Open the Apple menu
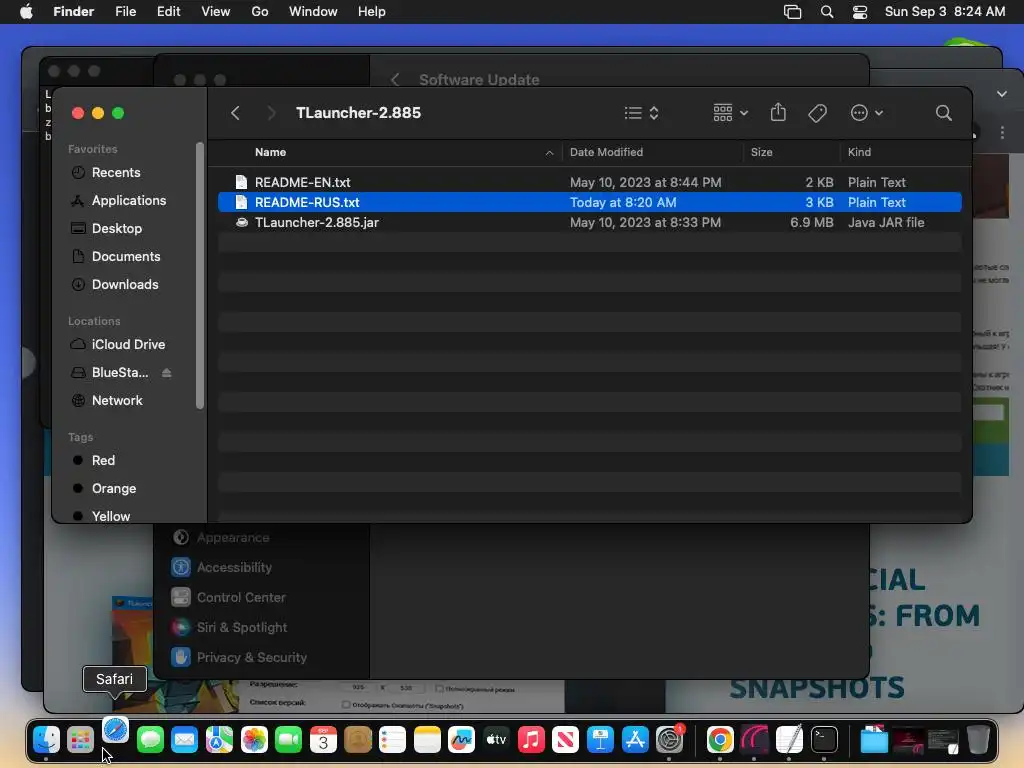This screenshot has width=1024, height=768. pyautogui.click(x=26, y=12)
